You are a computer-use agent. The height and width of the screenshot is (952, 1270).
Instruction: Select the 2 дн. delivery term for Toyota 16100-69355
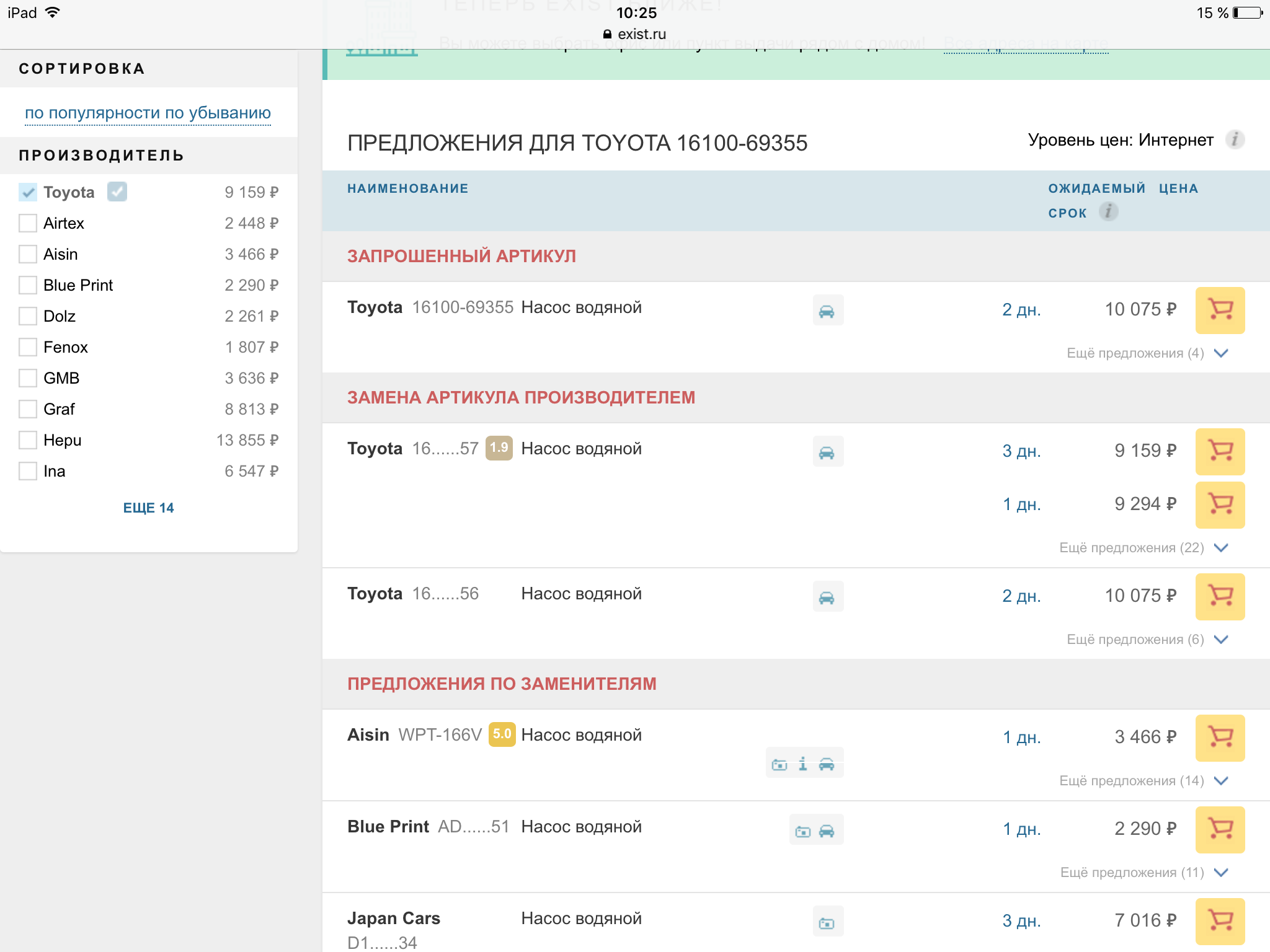(x=1021, y=309)
